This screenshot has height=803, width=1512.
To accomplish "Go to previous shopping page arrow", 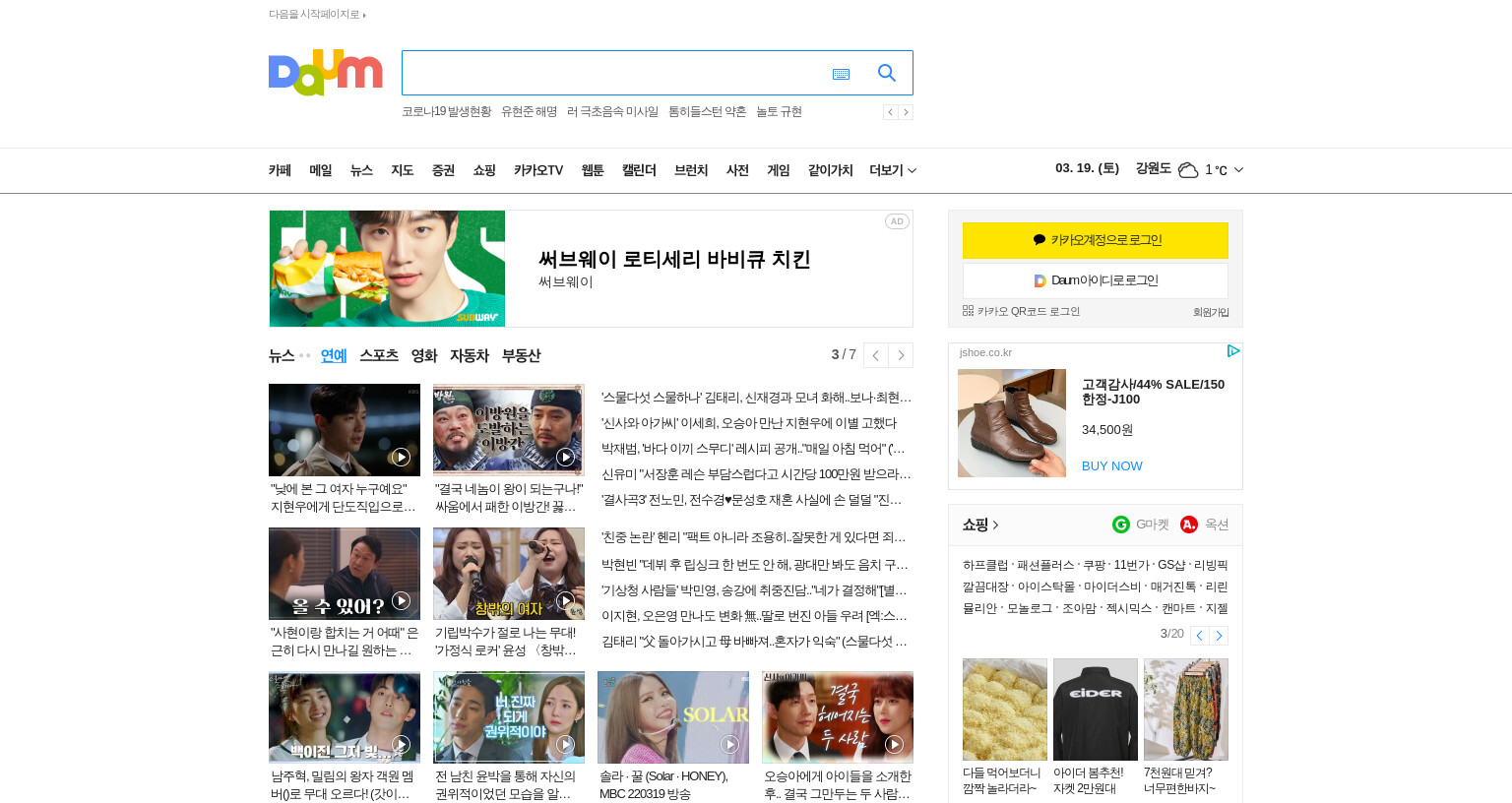I will [1199, 636].
